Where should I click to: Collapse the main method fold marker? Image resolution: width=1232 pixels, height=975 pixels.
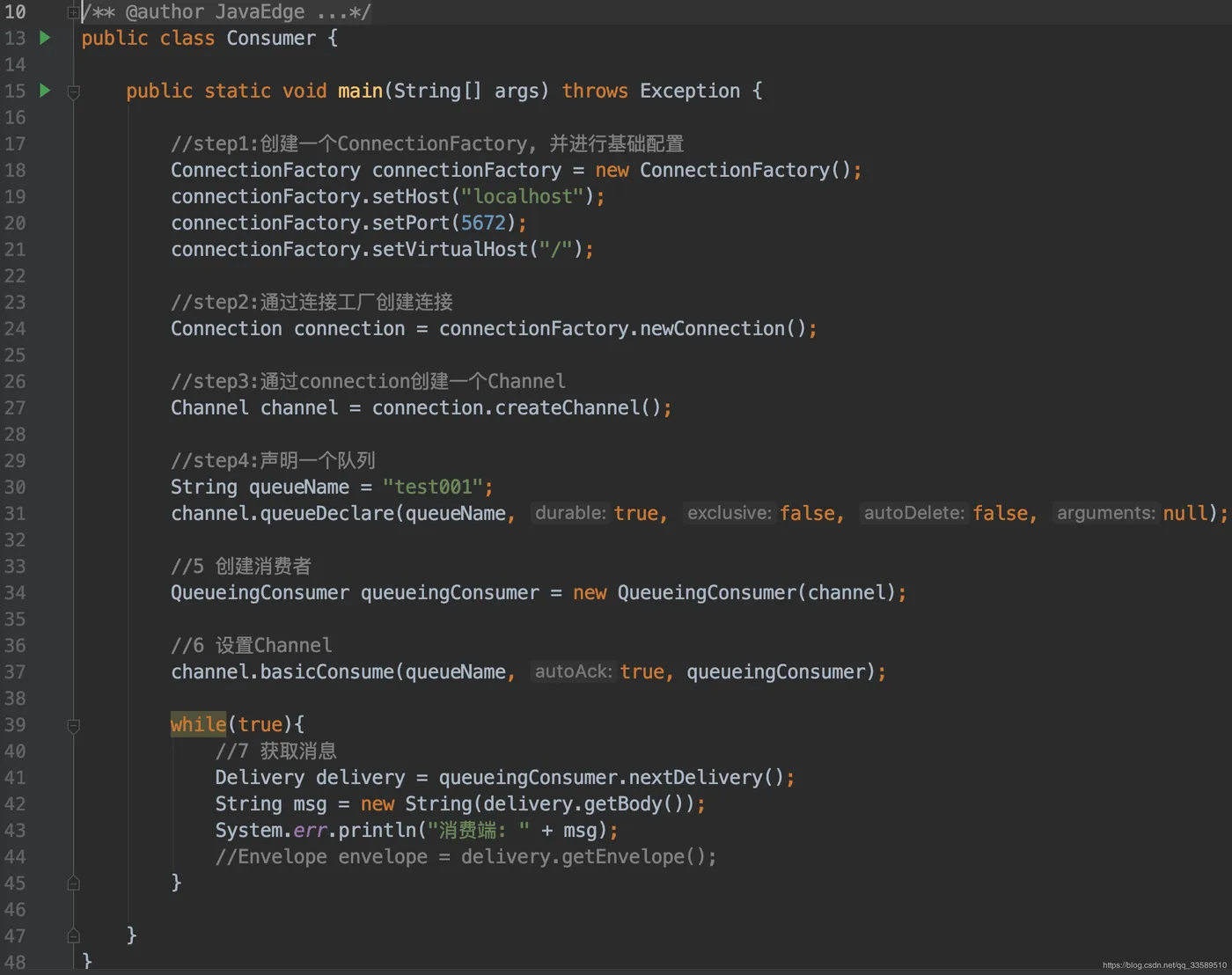(74, 92)
